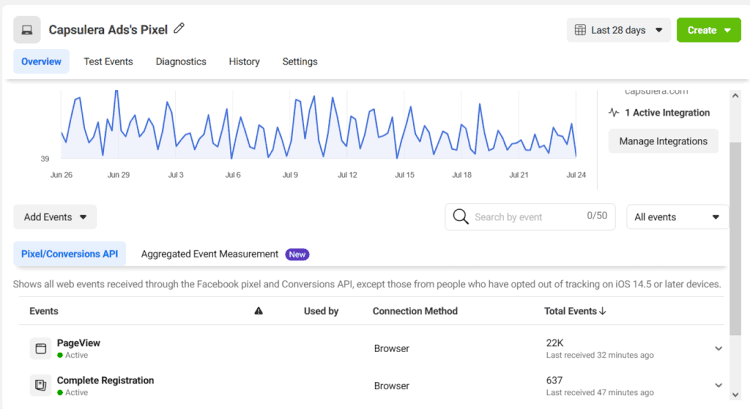Image resolution: width=750 pixels, height=409 pixels.
Task: Click the Manage Integrations button
Action: point(663,141)
